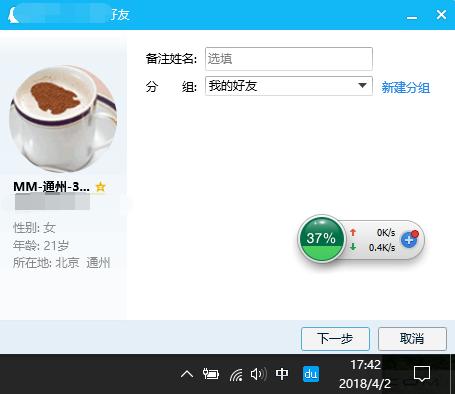455x394 pixels.
Task: Open the volume speaker tray icon
Action: [258, 374]
